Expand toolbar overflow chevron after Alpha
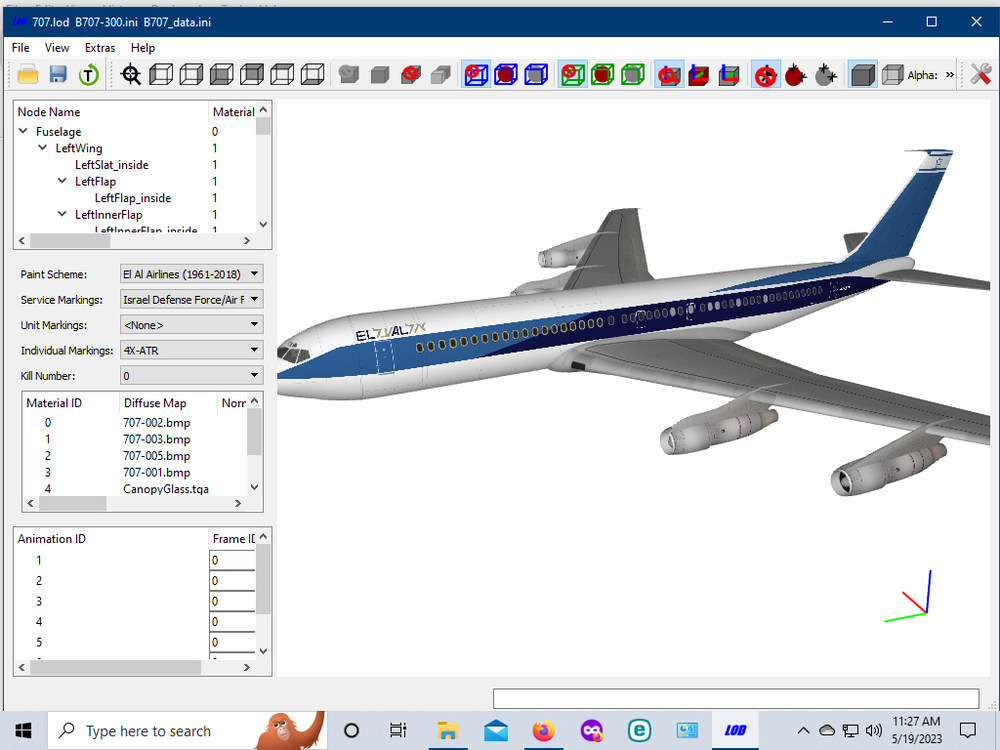Screen dimensions: 1000x750 click(950, 75)
